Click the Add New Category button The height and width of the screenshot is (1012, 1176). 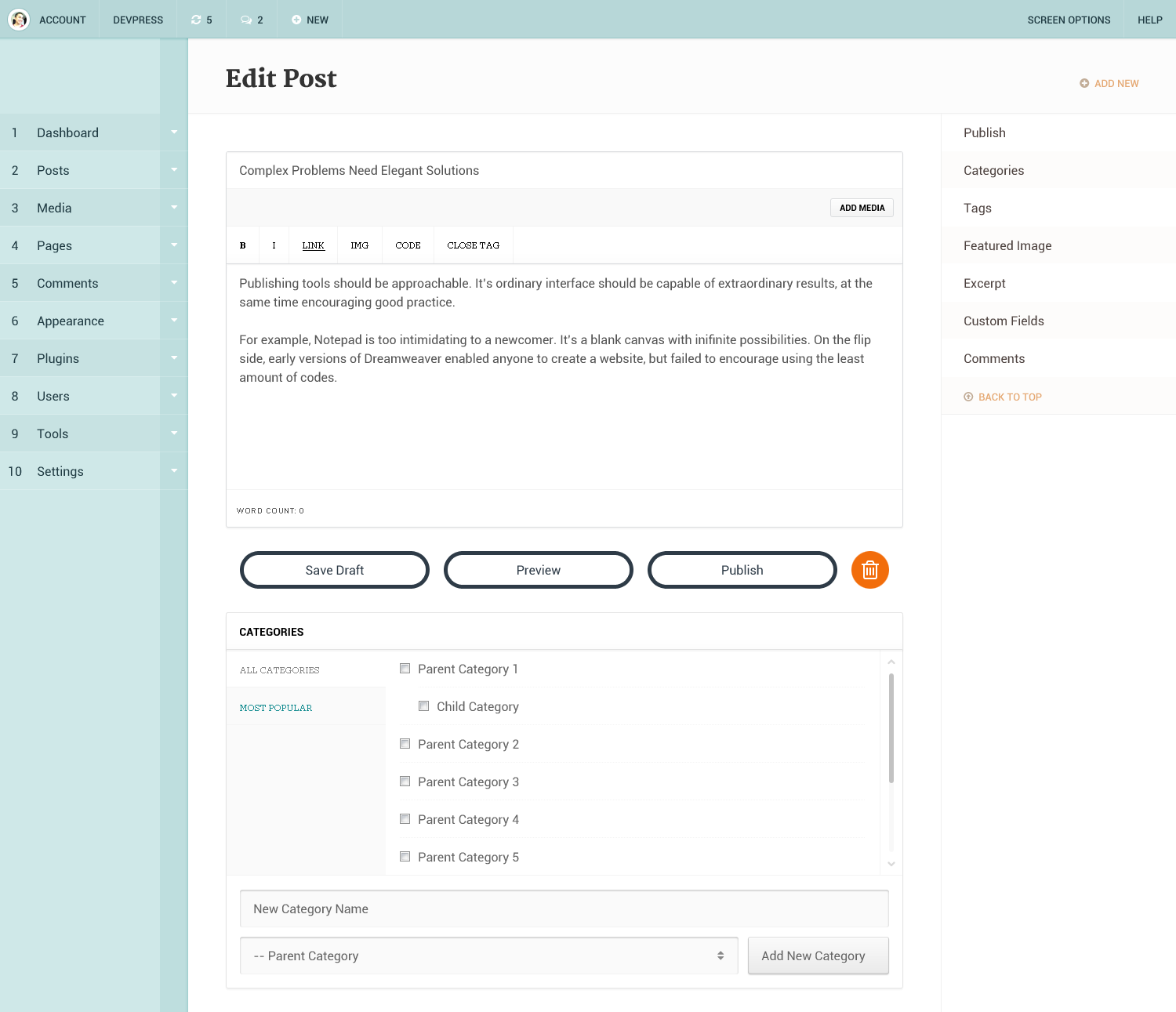[x=818, y=956]
